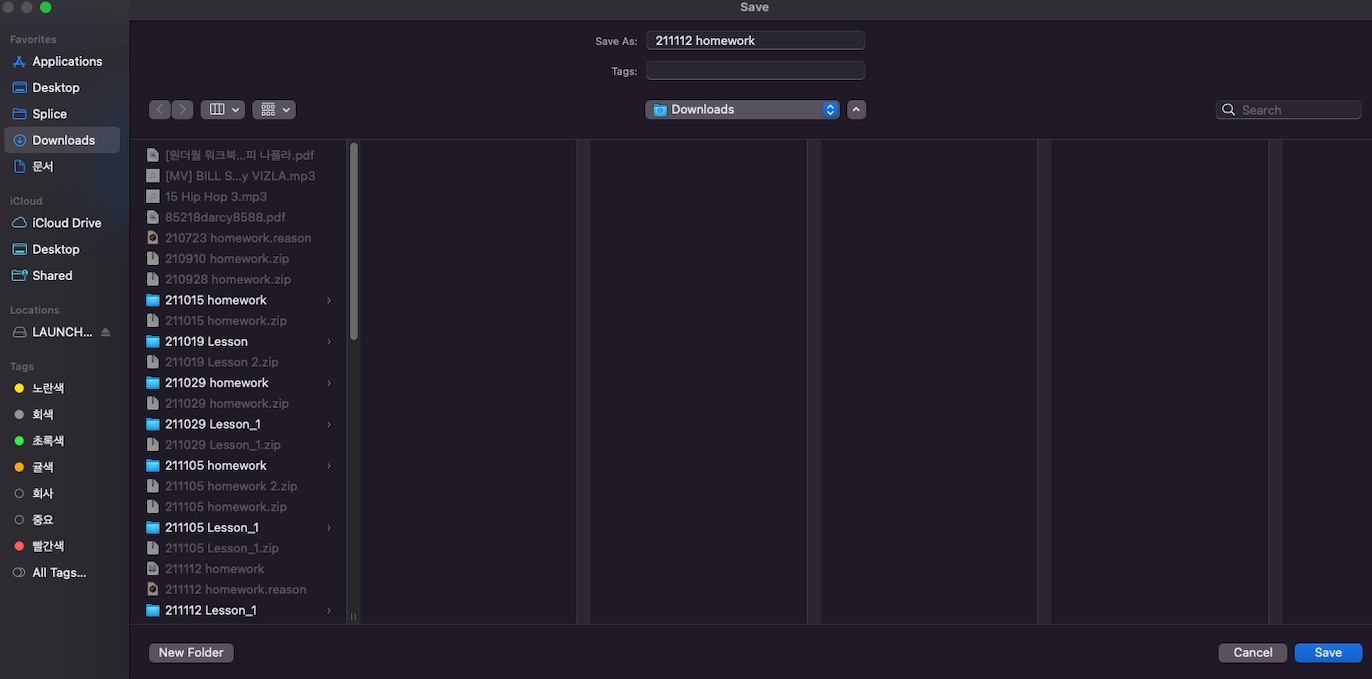Click the back navigation arrow
1372x679 pixels.
[160, 110]
